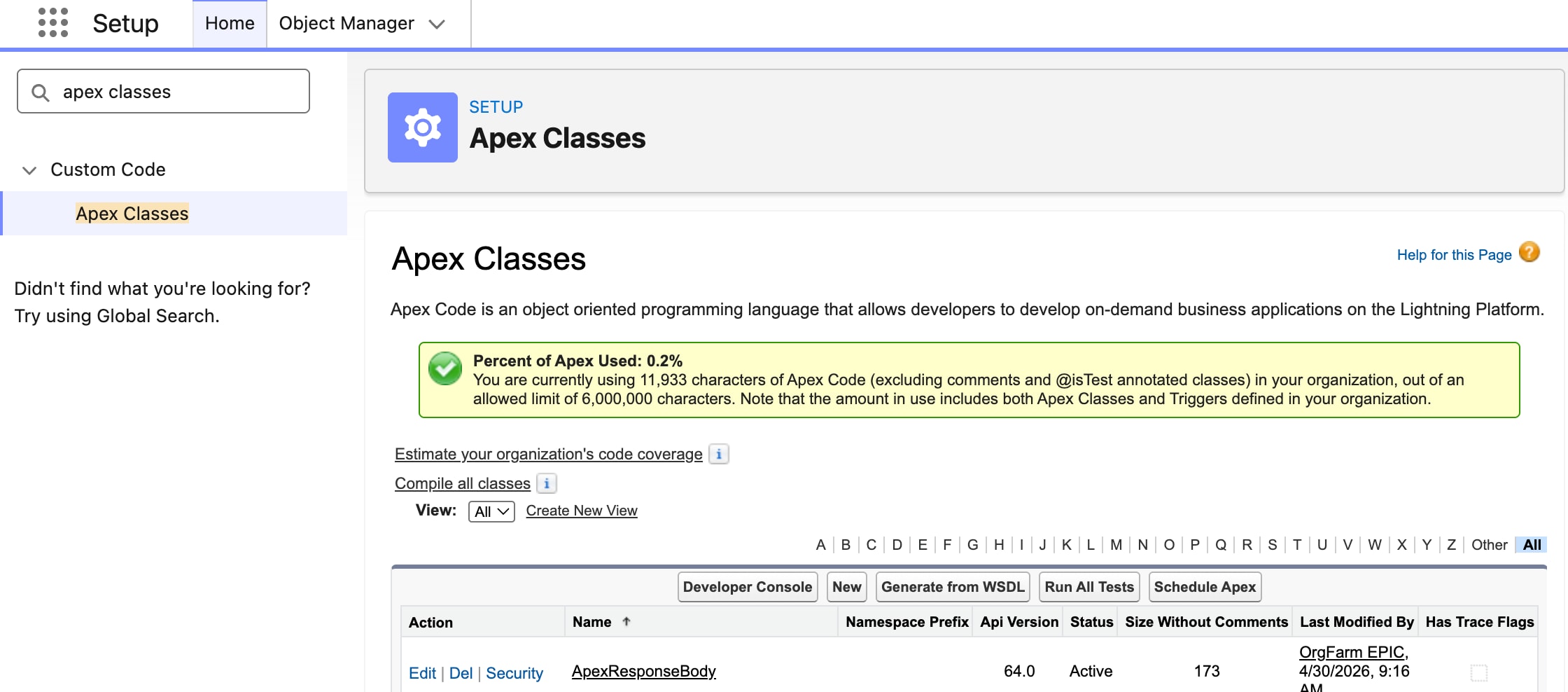
Task: Toggle trace flag checkbox for ApexResponseBody
Action: 1479,672
